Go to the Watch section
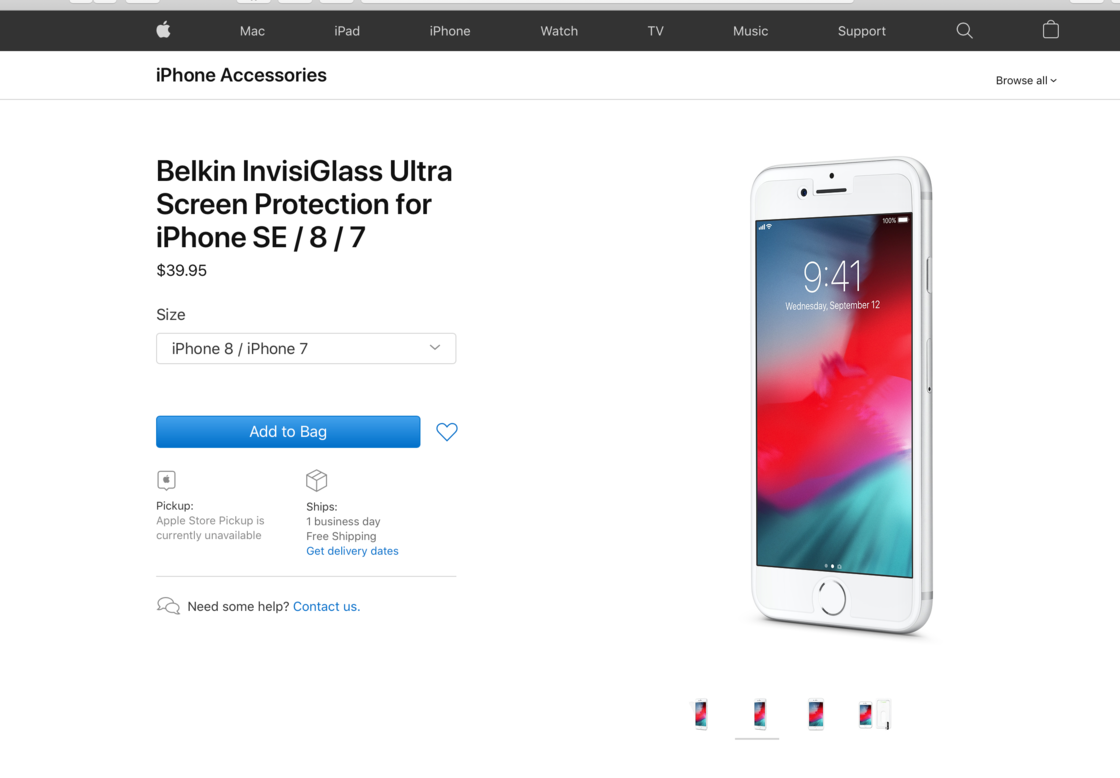1120x778 pixels. coord(559,31)
